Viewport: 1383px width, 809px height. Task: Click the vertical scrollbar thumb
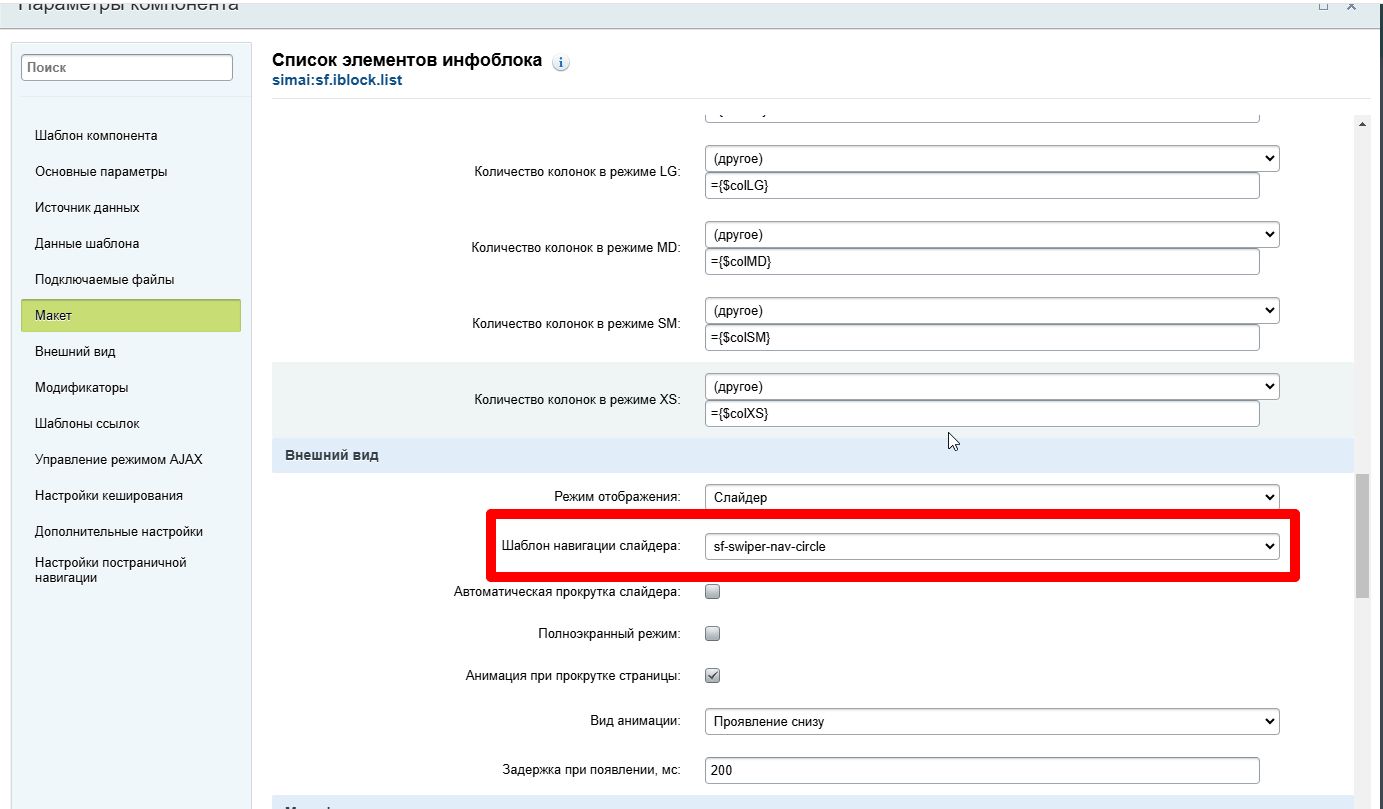tap(1361, 536)
